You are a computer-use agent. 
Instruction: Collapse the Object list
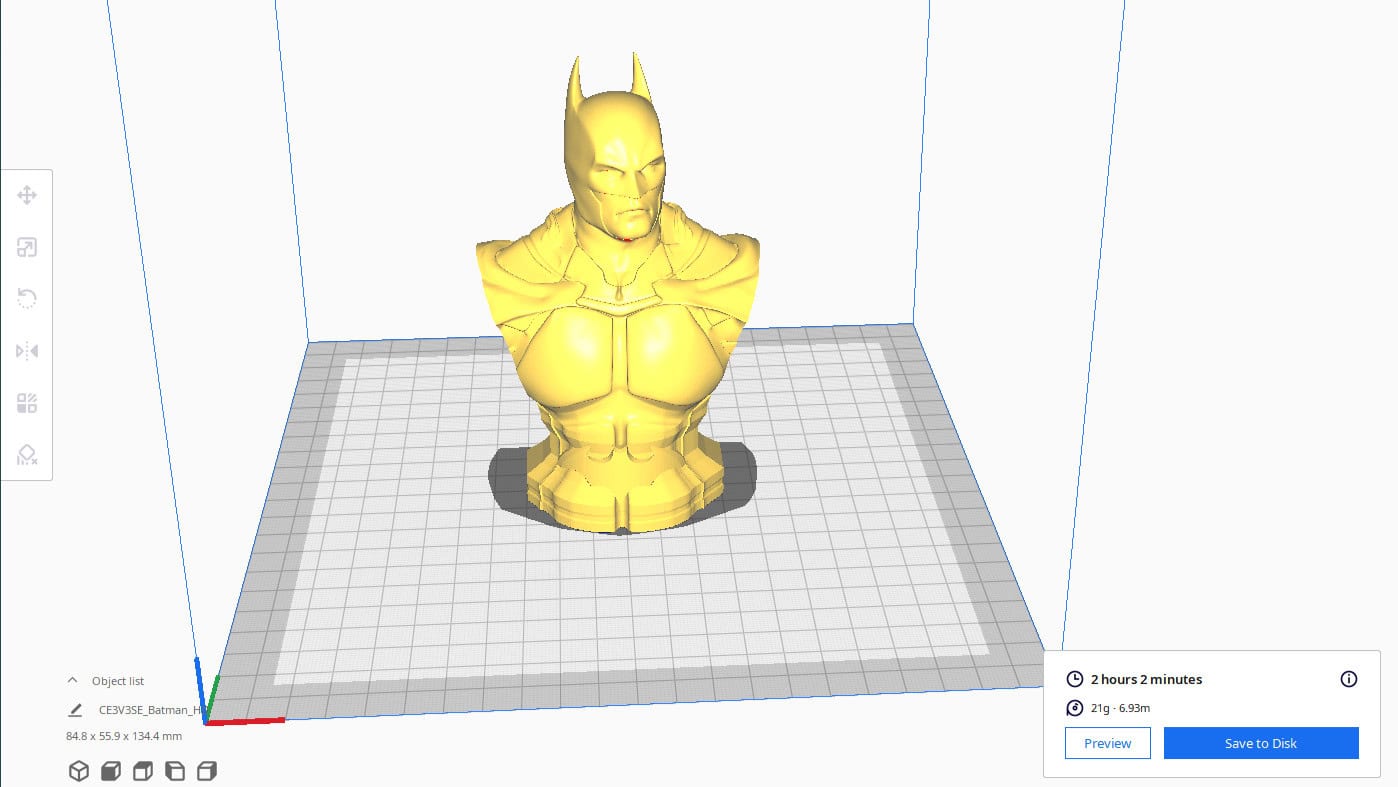(72, 680)
